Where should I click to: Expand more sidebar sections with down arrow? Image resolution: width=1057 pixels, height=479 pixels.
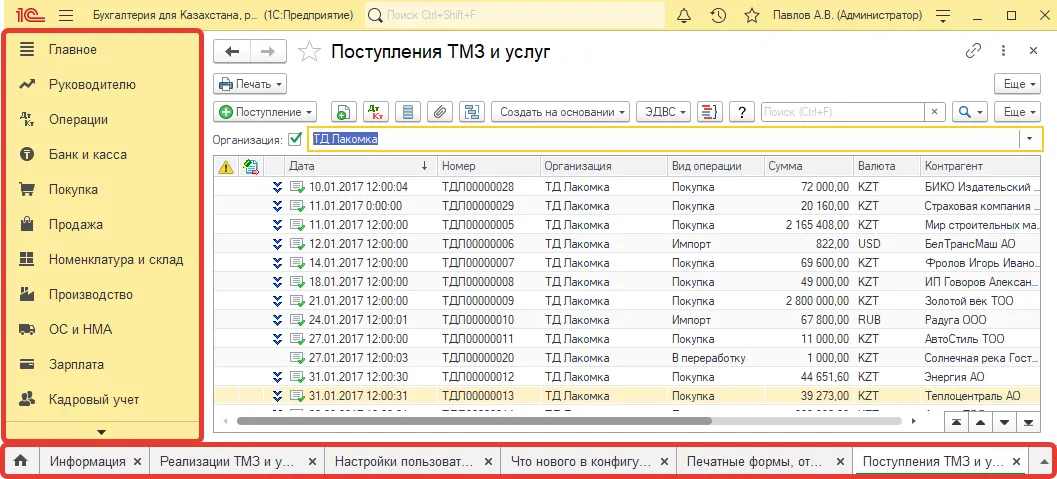(102, 432)
